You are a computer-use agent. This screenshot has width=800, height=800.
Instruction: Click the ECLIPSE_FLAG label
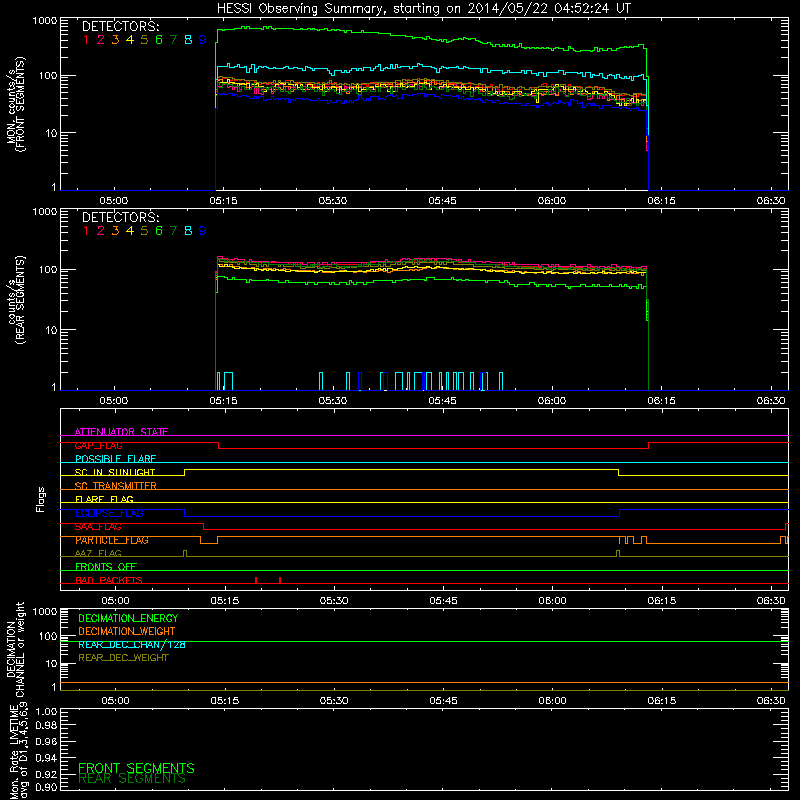click(x=109, y=513)
